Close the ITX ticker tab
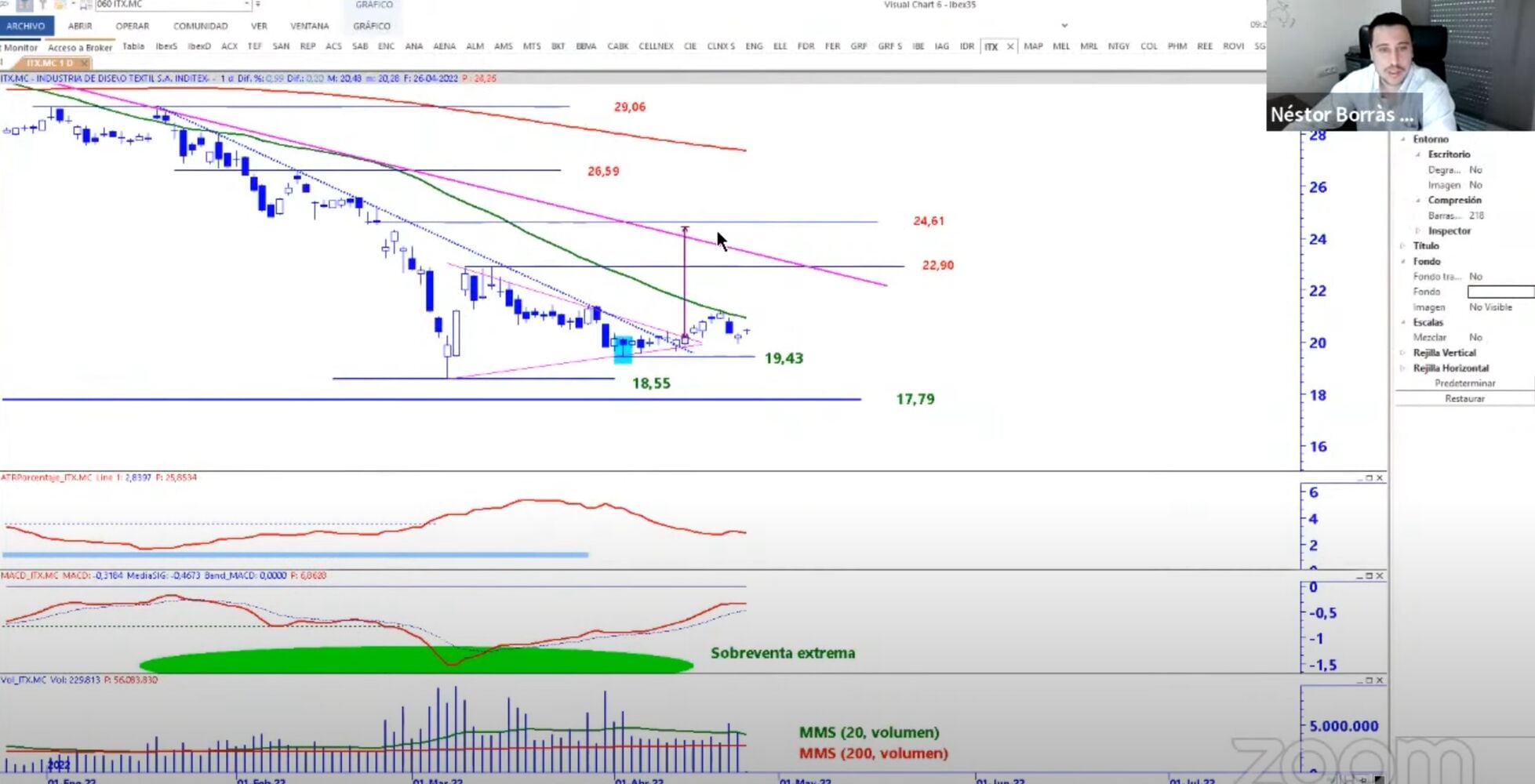This screenshot has height=784, width=1535. [1010, 46]
